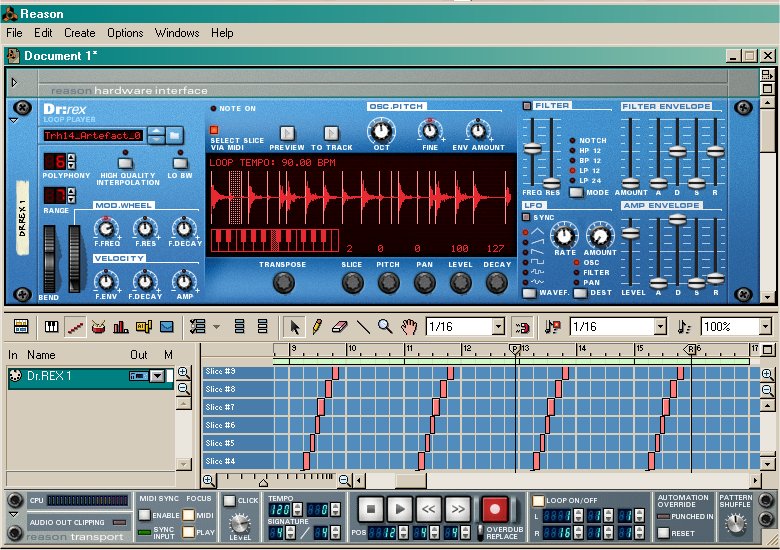Click the Play transport button
Viewport: 780px width, 550px height.
pos(399,509)
